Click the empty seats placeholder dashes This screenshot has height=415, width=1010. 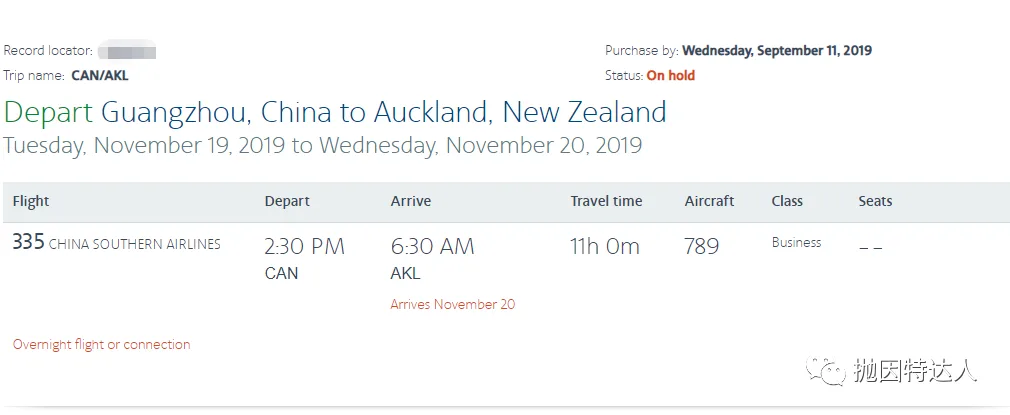click(x=870, y=247)
